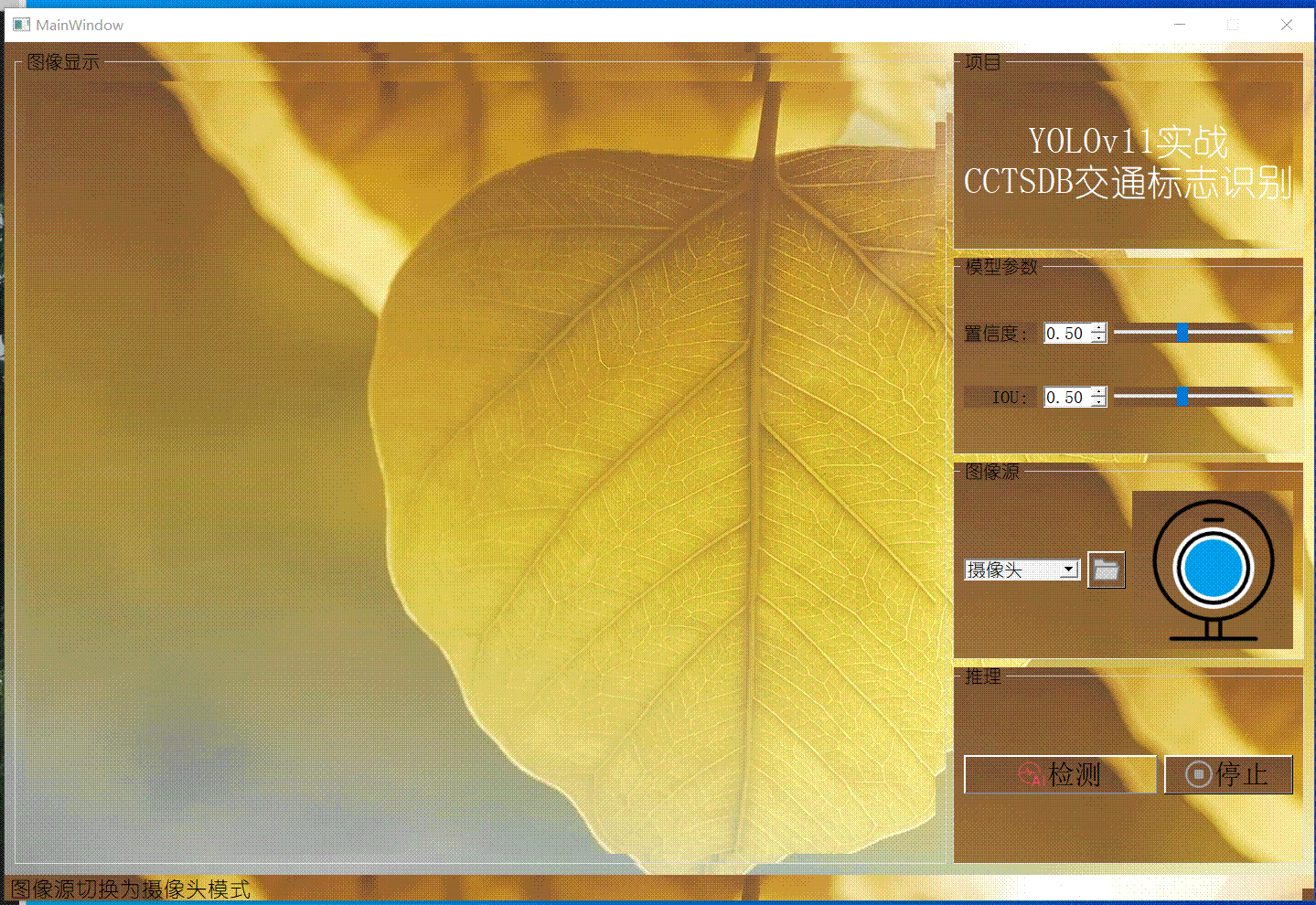Click the 图像源 group title
This screenshot has height=905, width=1316.
click(x=992, y=472)
